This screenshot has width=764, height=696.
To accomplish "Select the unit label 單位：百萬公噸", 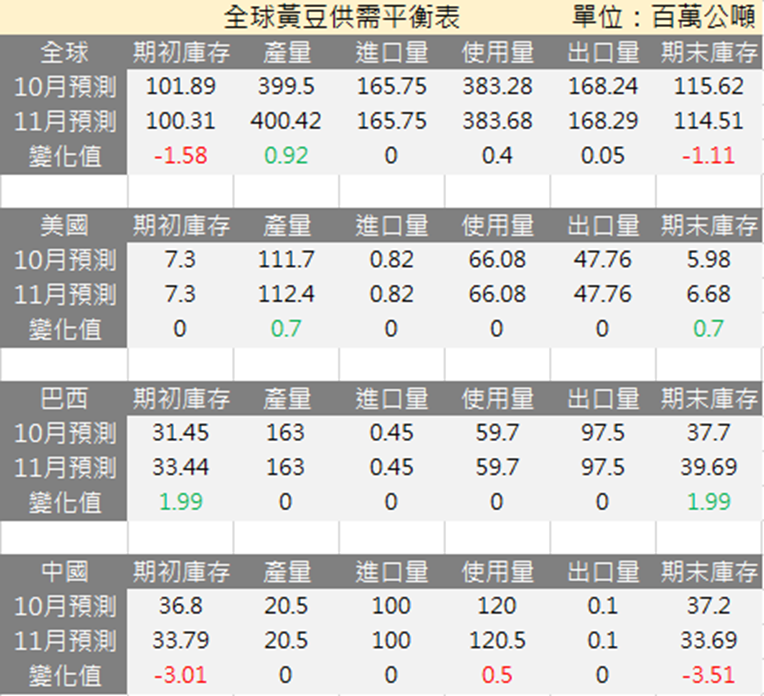I will (664, 17).
